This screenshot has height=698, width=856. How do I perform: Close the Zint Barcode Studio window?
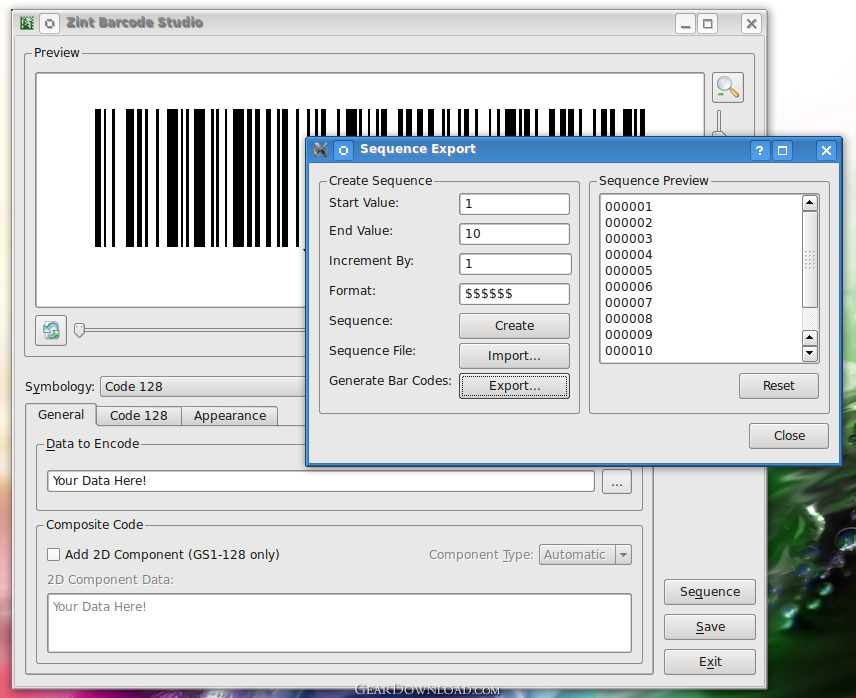[752, 24]
